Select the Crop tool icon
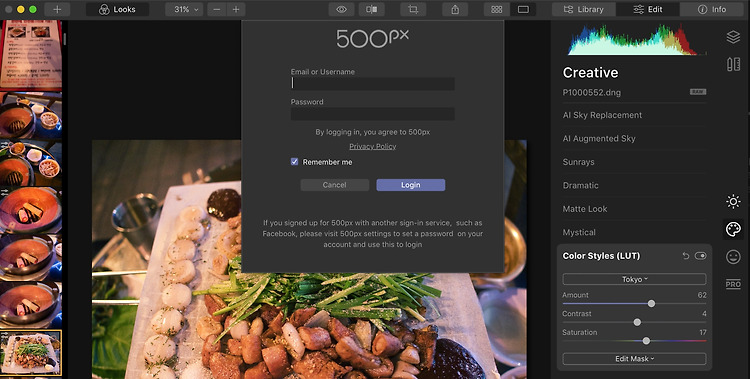Viewport: 750px width, 379px height. pyautogui.click(x=413, y=10)
